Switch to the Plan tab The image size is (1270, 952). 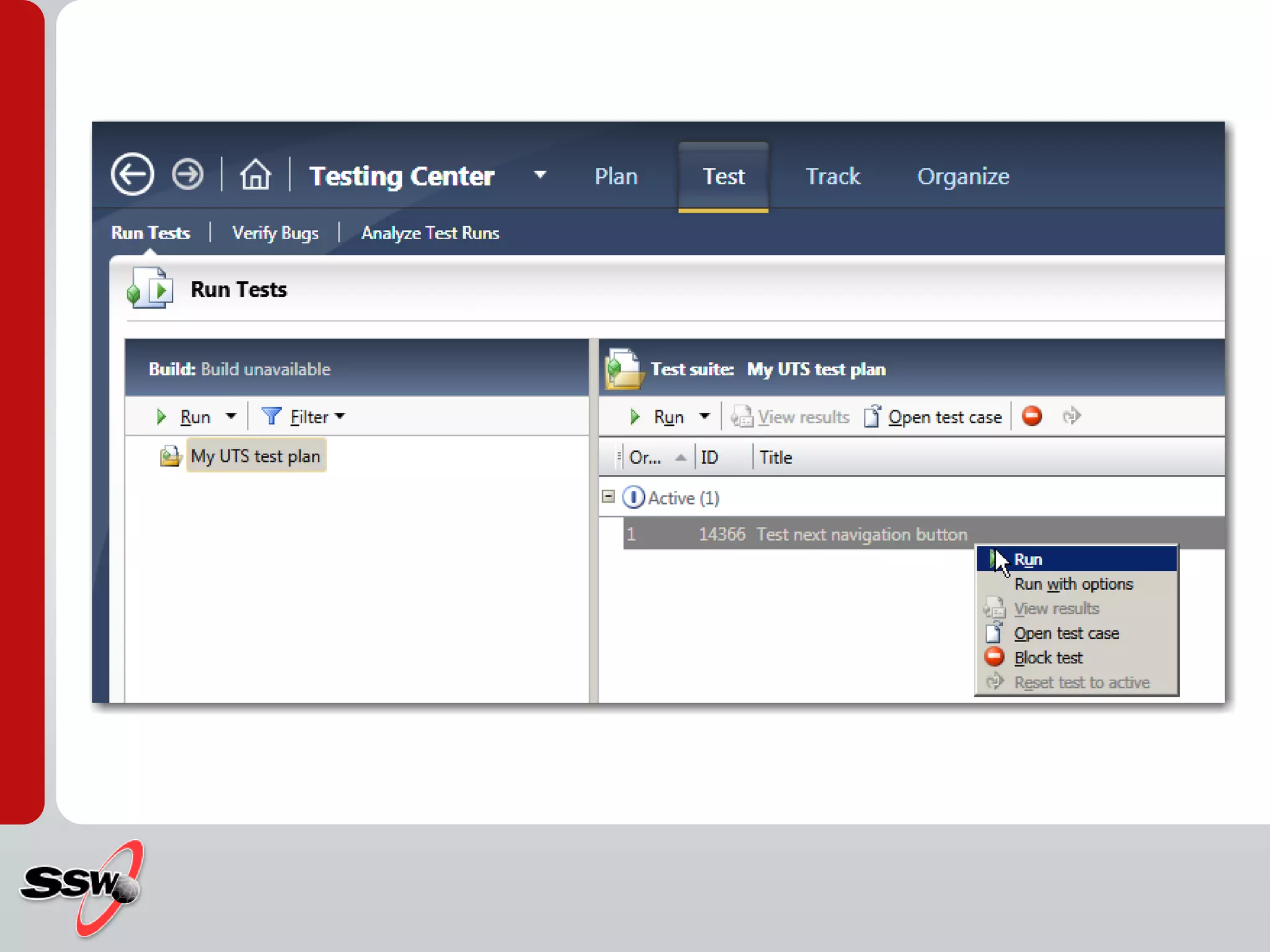point(616,177)
